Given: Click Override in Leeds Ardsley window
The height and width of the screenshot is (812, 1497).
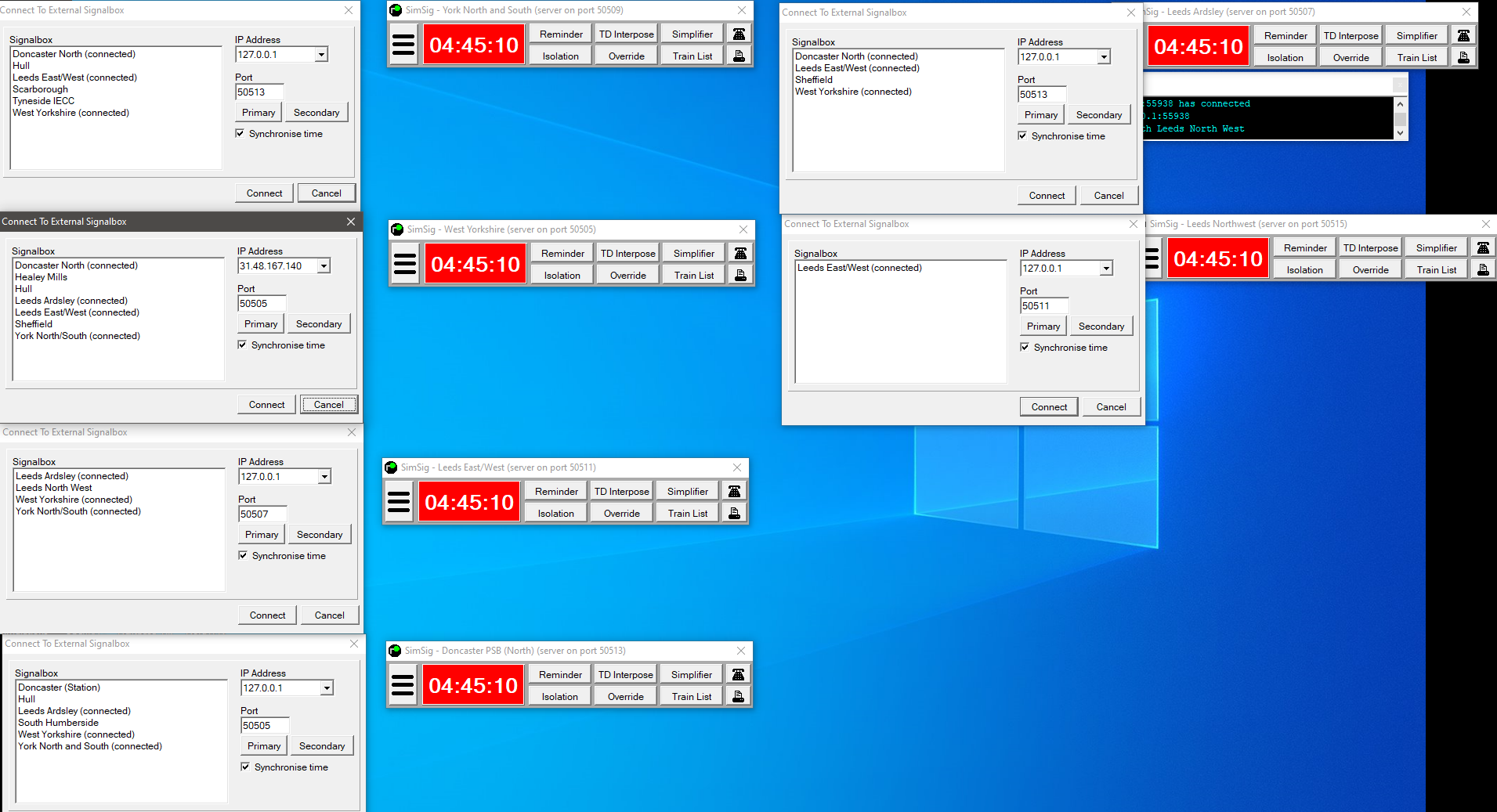Looking at the screenshot, I should pos(1351,57).
